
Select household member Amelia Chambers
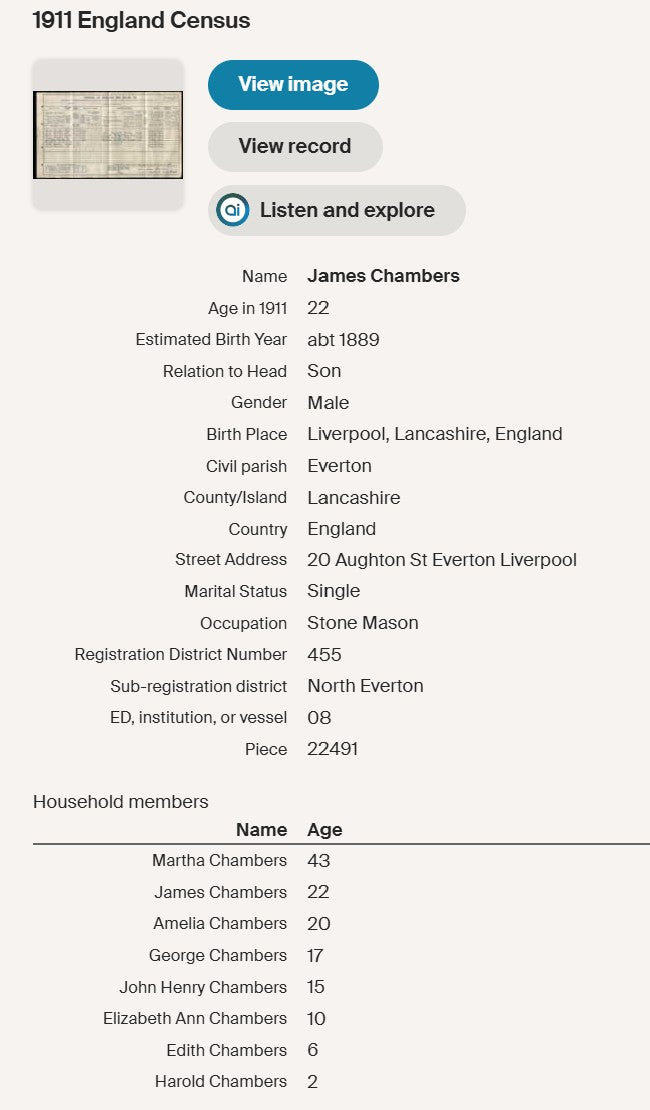220,923
